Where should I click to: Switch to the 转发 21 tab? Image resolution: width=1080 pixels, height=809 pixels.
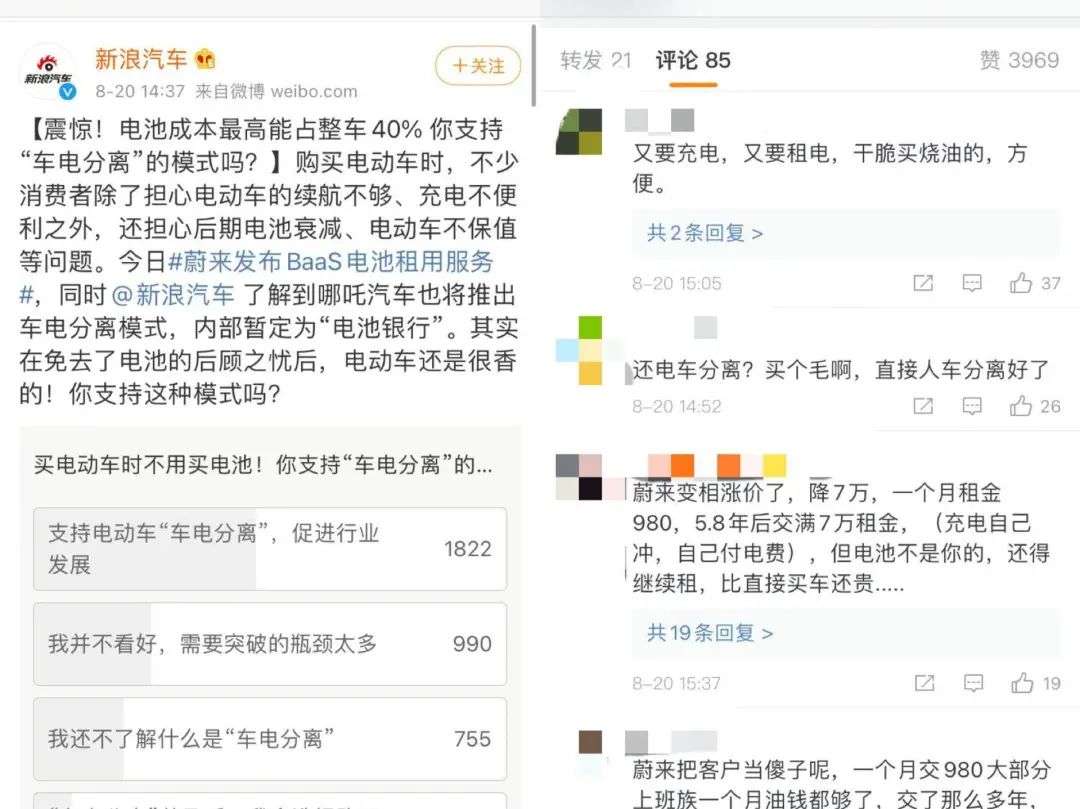(596, 61)
